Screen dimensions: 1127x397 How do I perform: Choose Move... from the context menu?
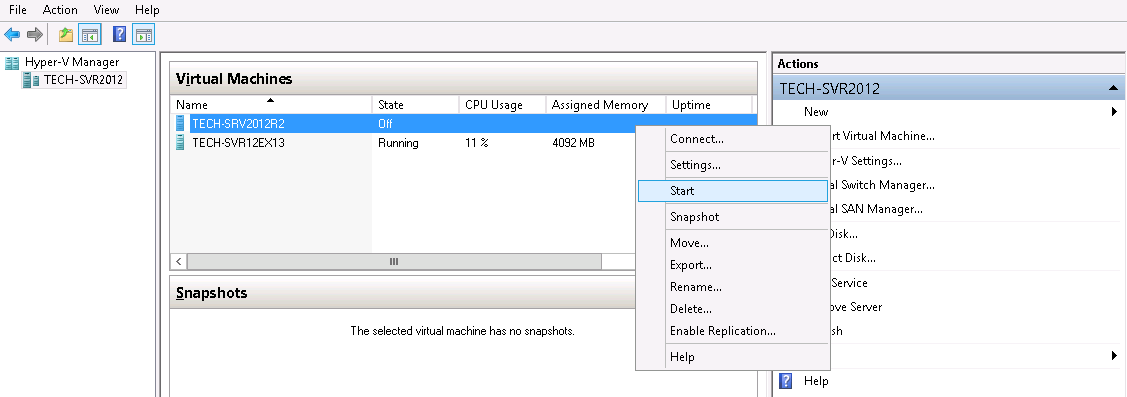(732, 243)
